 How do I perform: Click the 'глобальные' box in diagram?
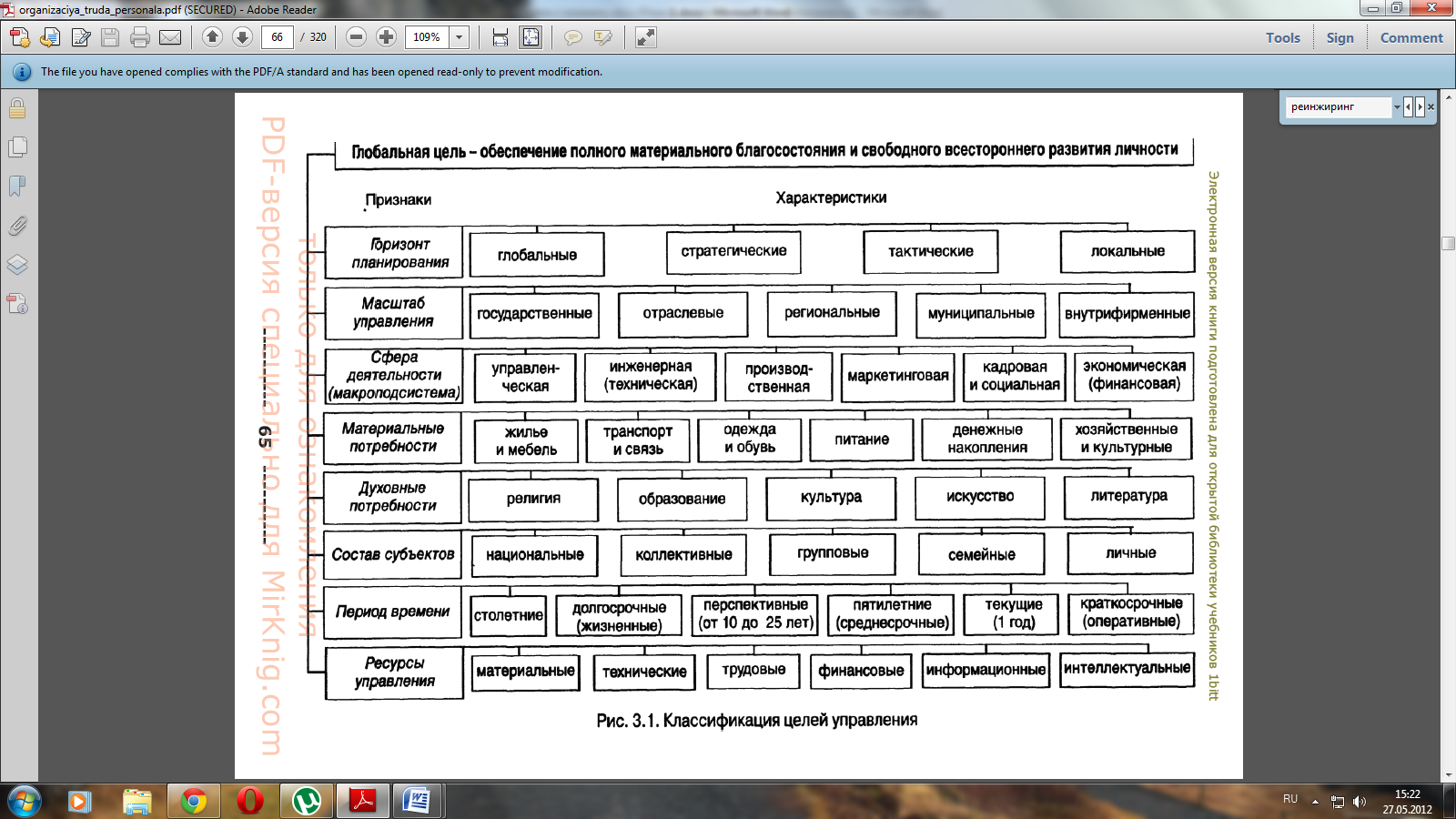coord(537,255)
